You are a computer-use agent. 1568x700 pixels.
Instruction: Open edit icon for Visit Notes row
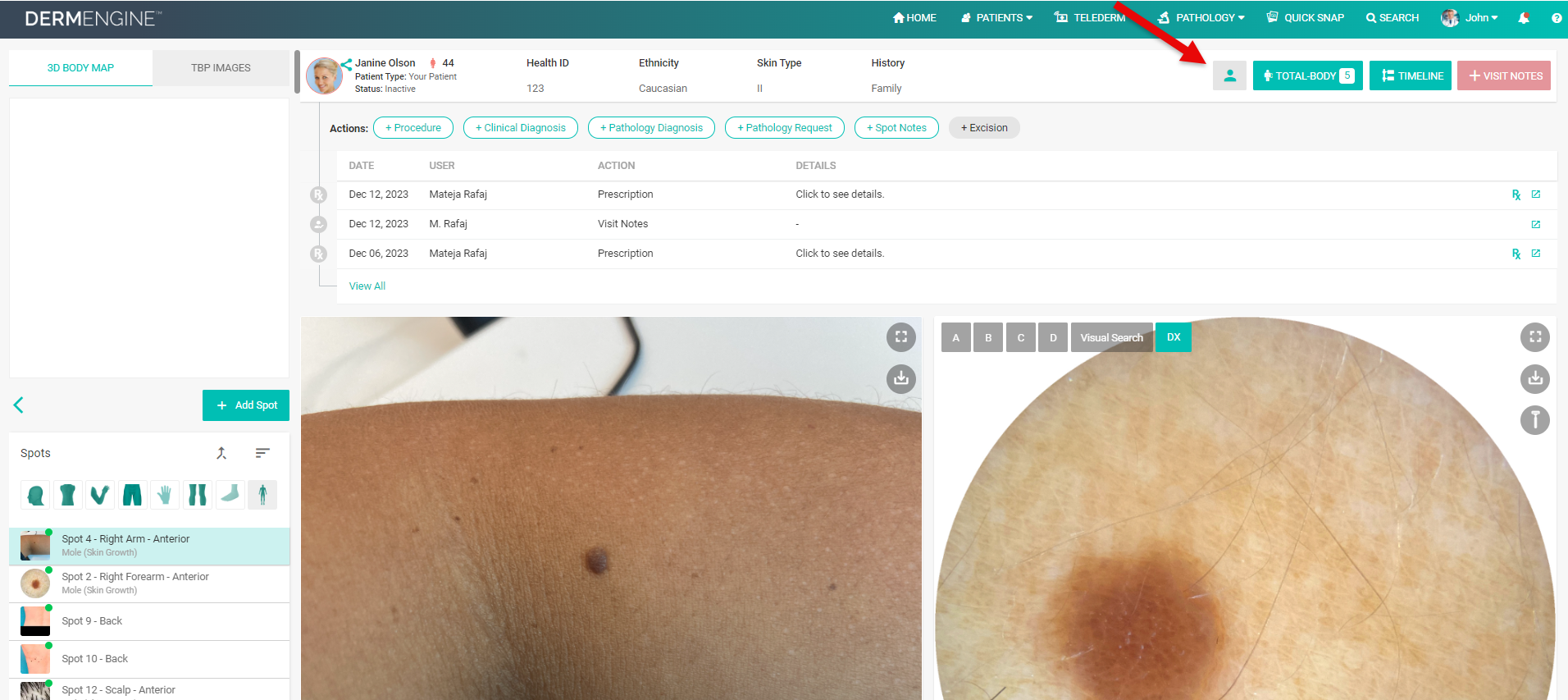point(1536,224)
